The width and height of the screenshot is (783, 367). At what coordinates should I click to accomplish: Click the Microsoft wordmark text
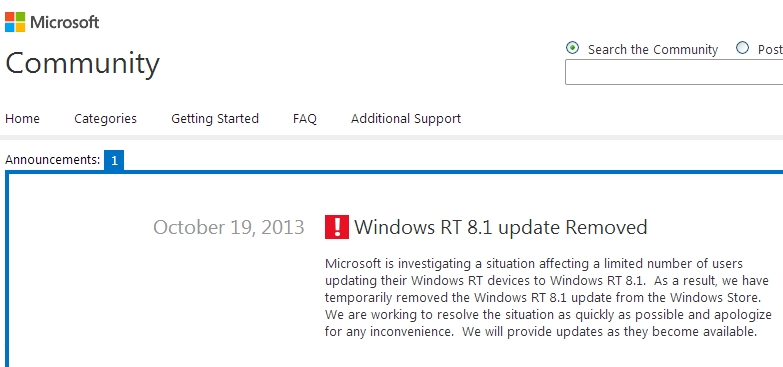(65, 22)
